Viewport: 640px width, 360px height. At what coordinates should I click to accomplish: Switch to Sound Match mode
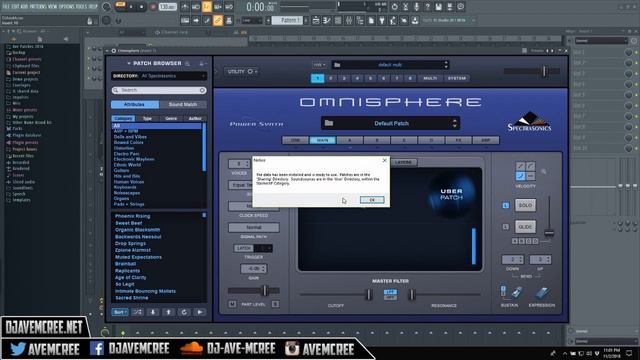[x=182, y=104]
